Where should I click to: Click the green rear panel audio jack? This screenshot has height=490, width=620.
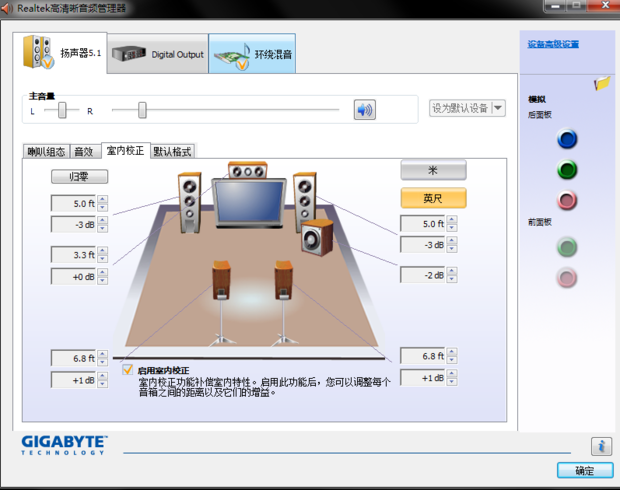567,170
